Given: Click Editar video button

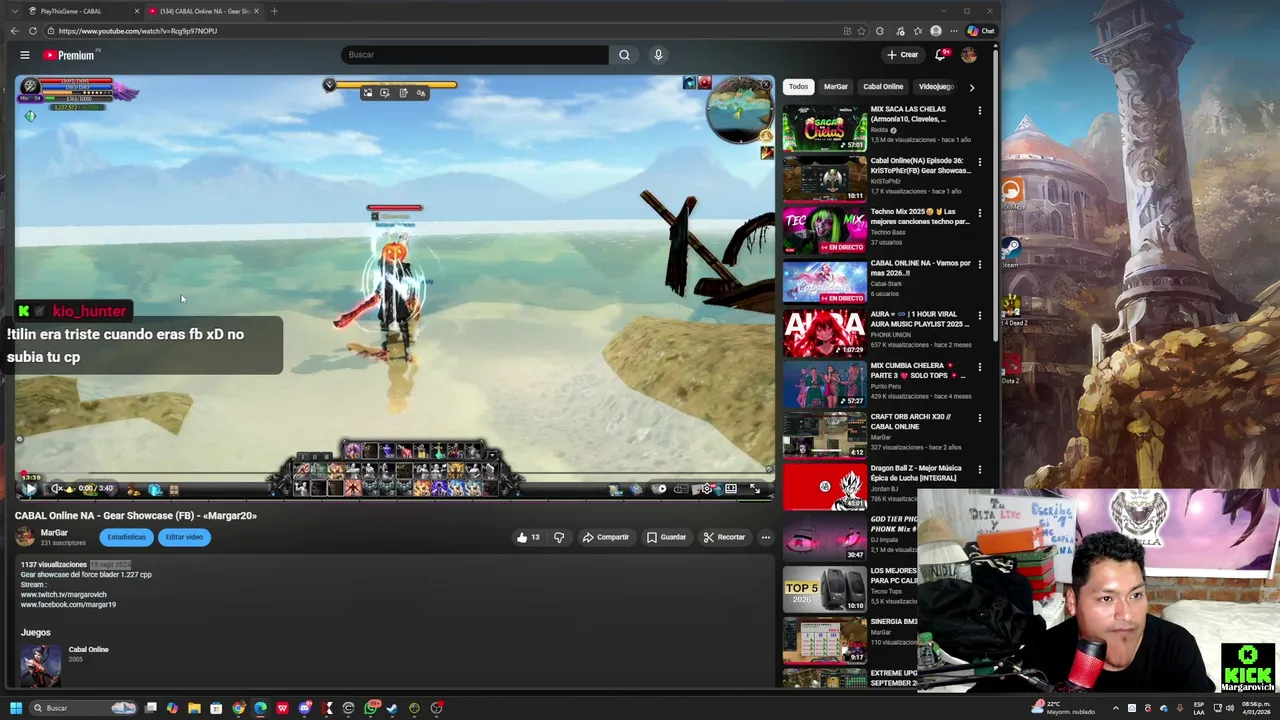Looking at the screenshot, I should [184, 537].
